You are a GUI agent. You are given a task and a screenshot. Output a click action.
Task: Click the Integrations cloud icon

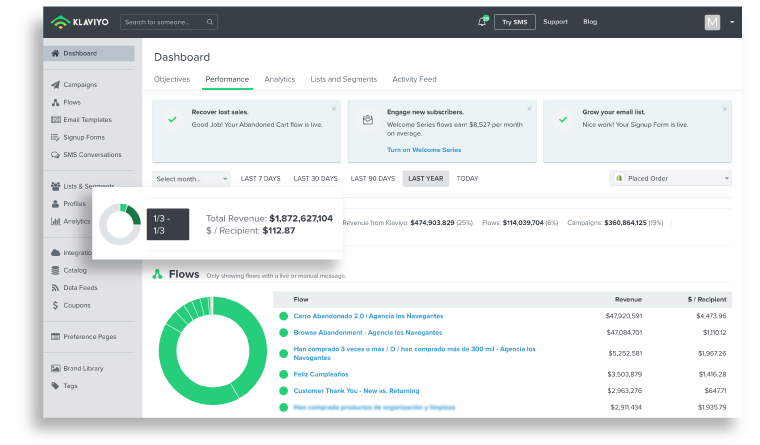(55, 253)
